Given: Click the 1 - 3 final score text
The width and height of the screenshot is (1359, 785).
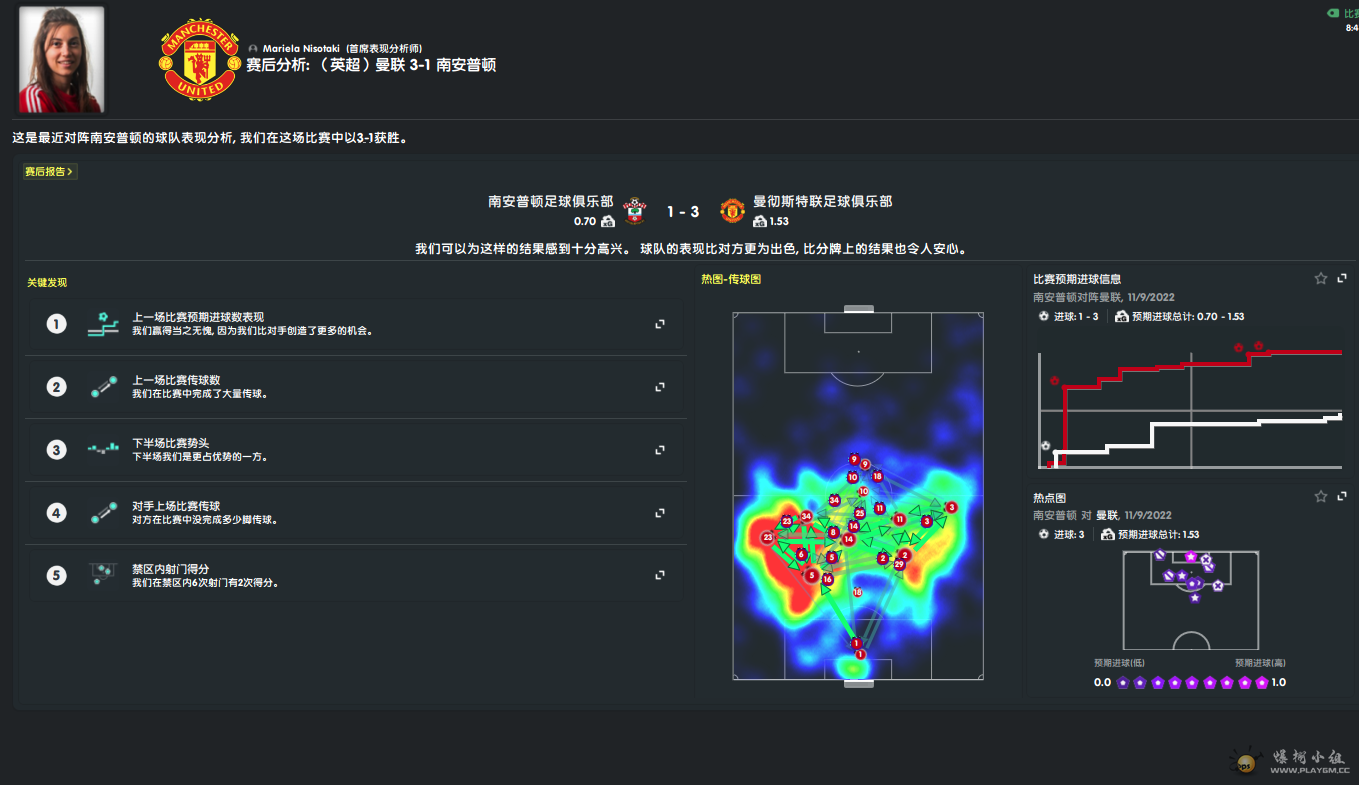Looking at the screenshot, I should click(x=683, y=212).
